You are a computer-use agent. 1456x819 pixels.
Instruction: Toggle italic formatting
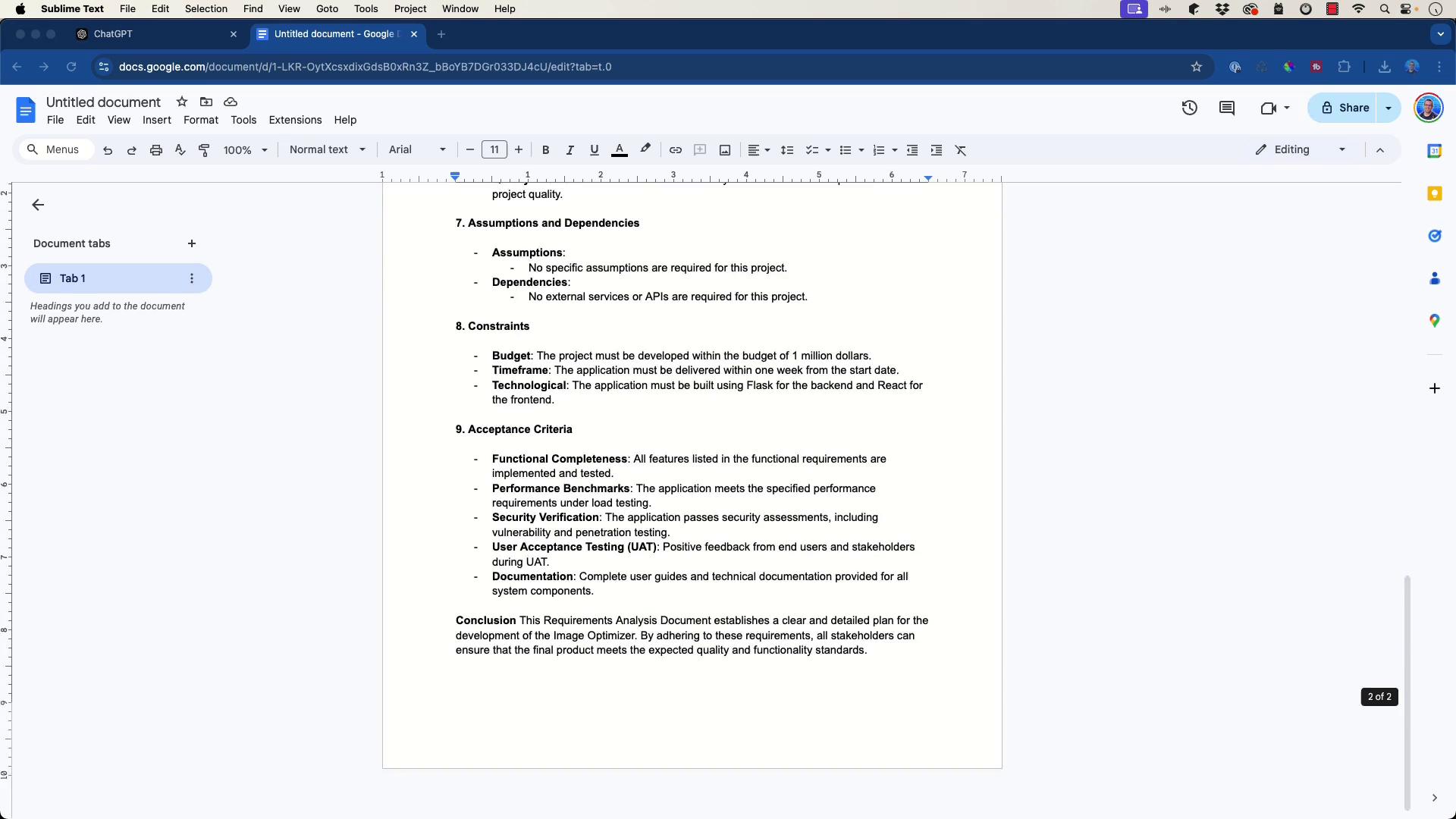pos(570,150)
